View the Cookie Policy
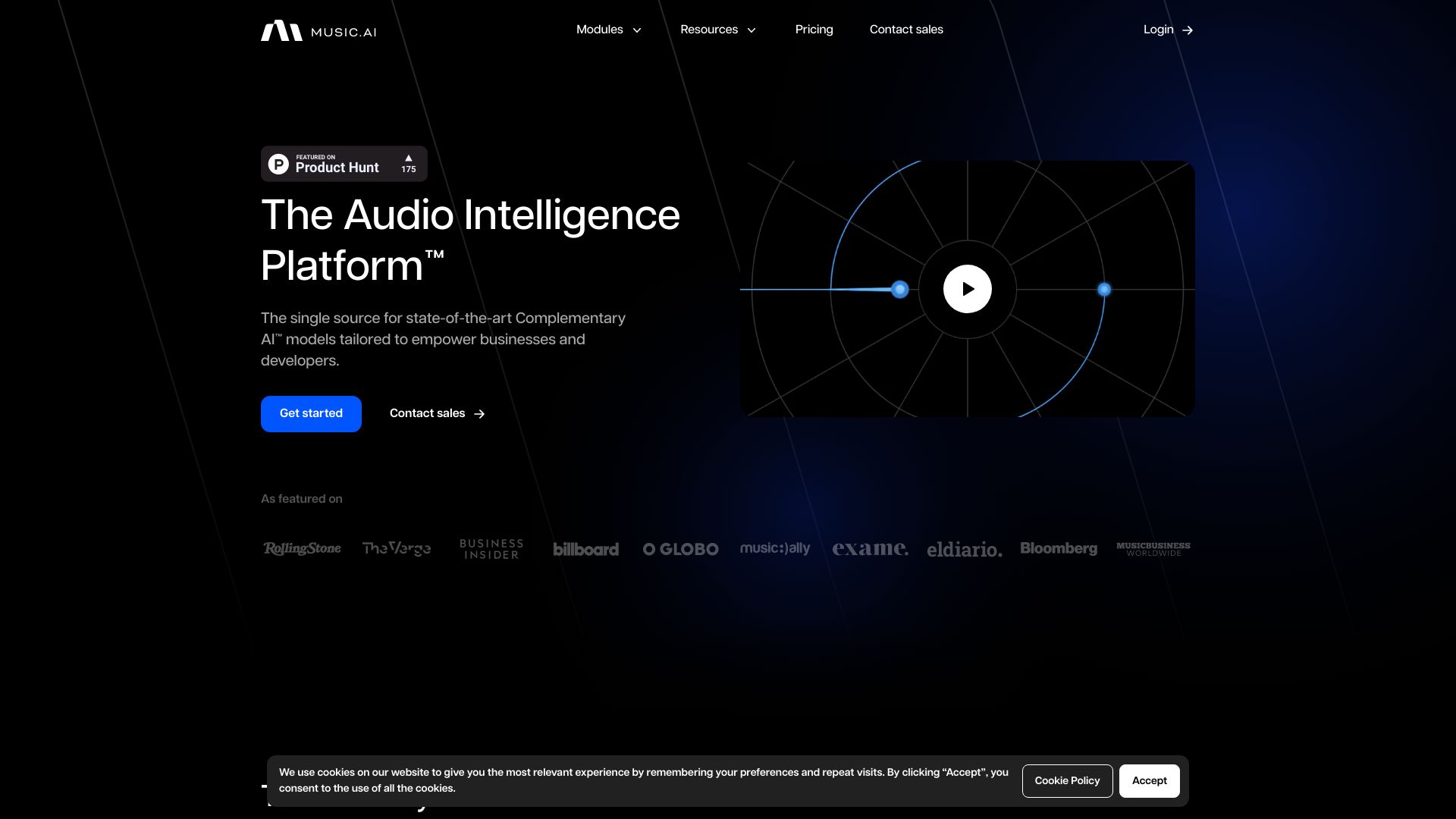This screenshot has height=819, width=1456. pos(1067,780)
